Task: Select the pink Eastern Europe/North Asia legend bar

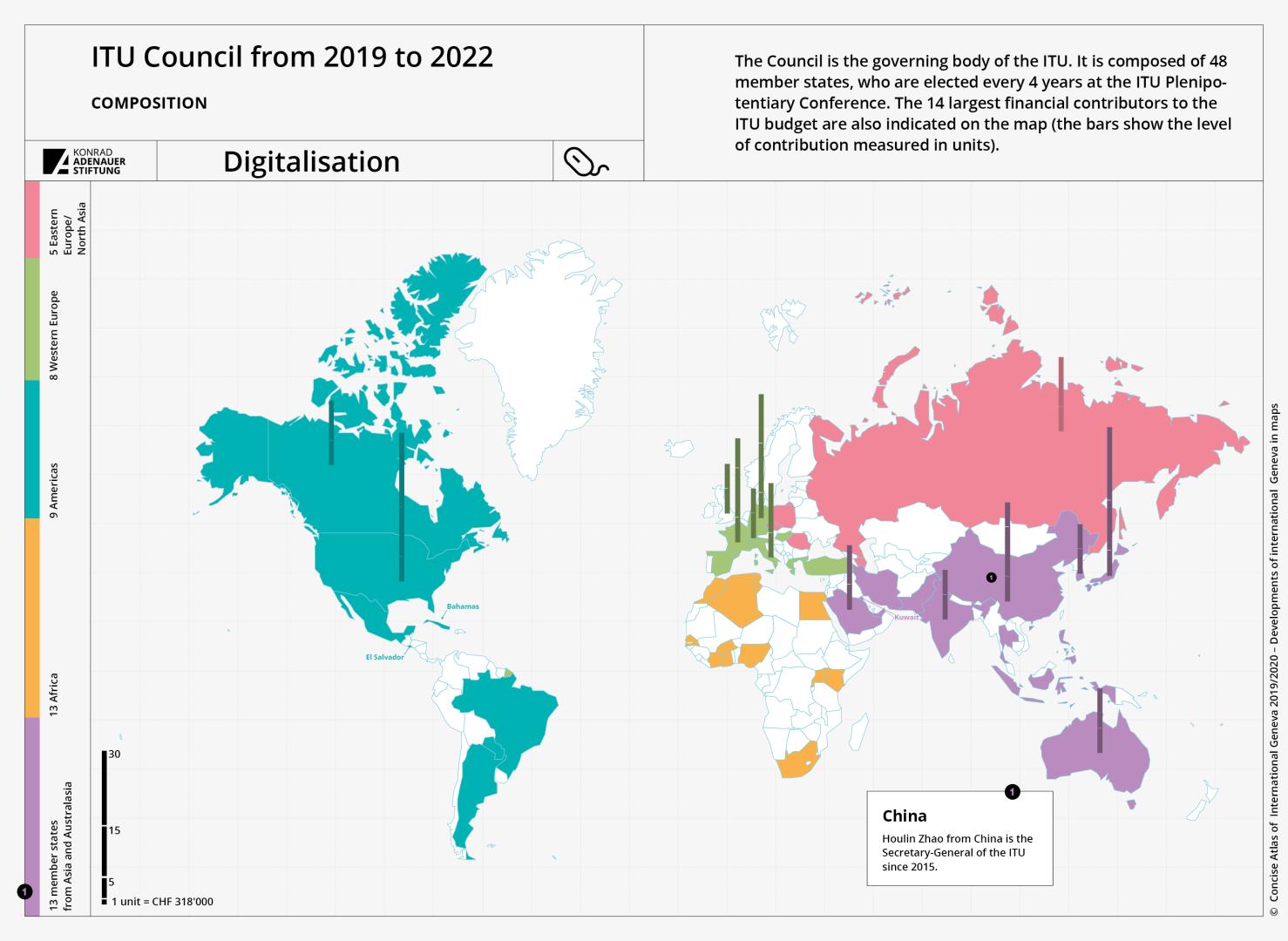Action: tap(32, 219)
